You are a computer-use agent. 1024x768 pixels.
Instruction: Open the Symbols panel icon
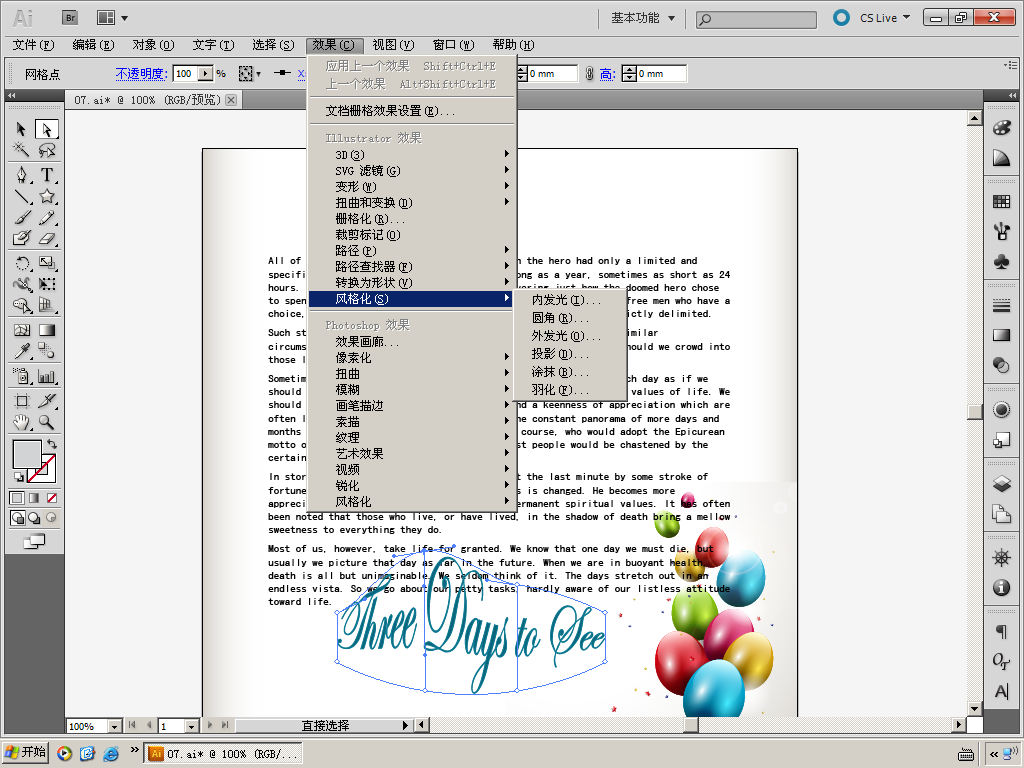[x=1001, y=262]
